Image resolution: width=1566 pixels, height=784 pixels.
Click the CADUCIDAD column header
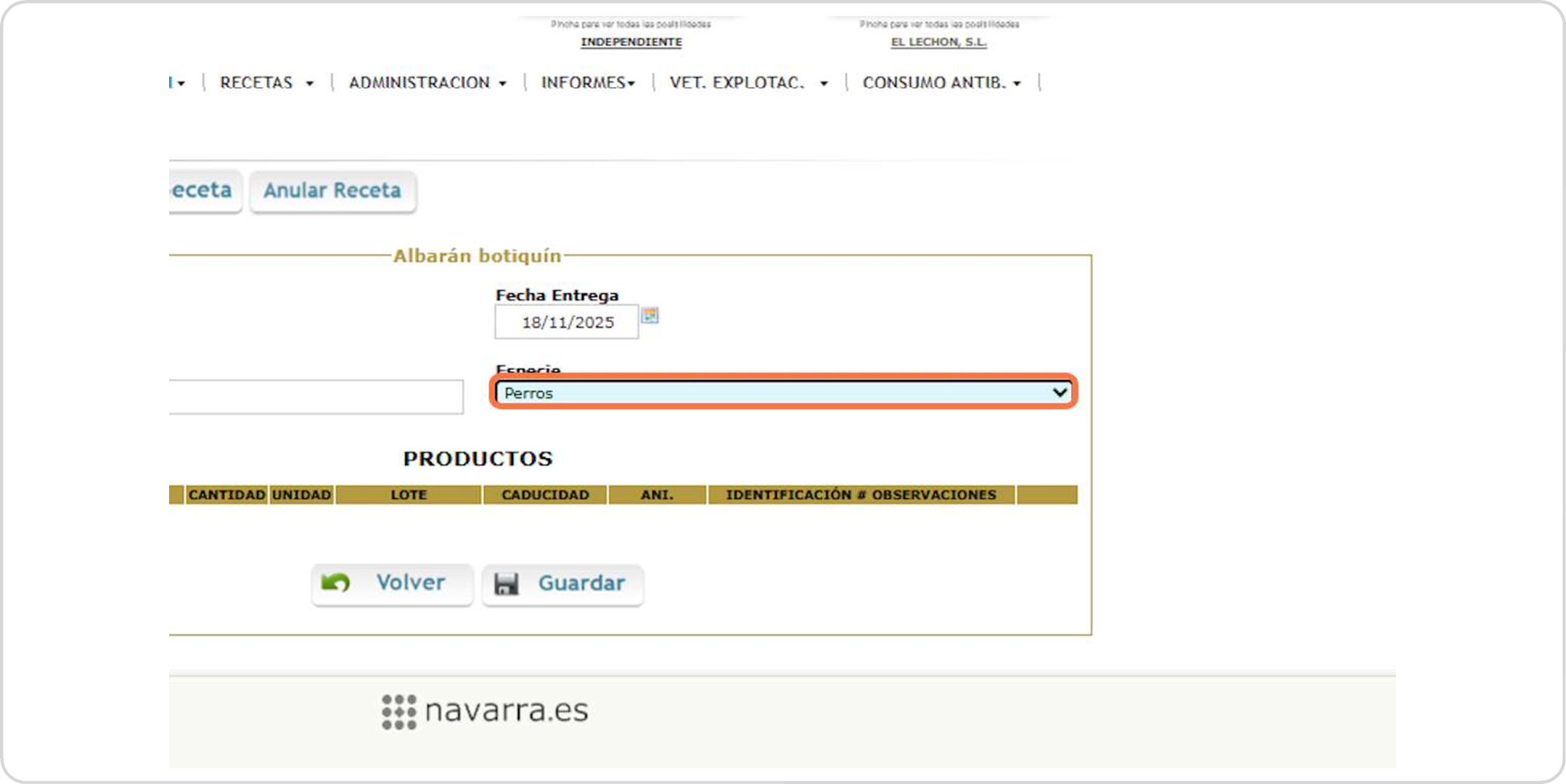tap(545, 495)
